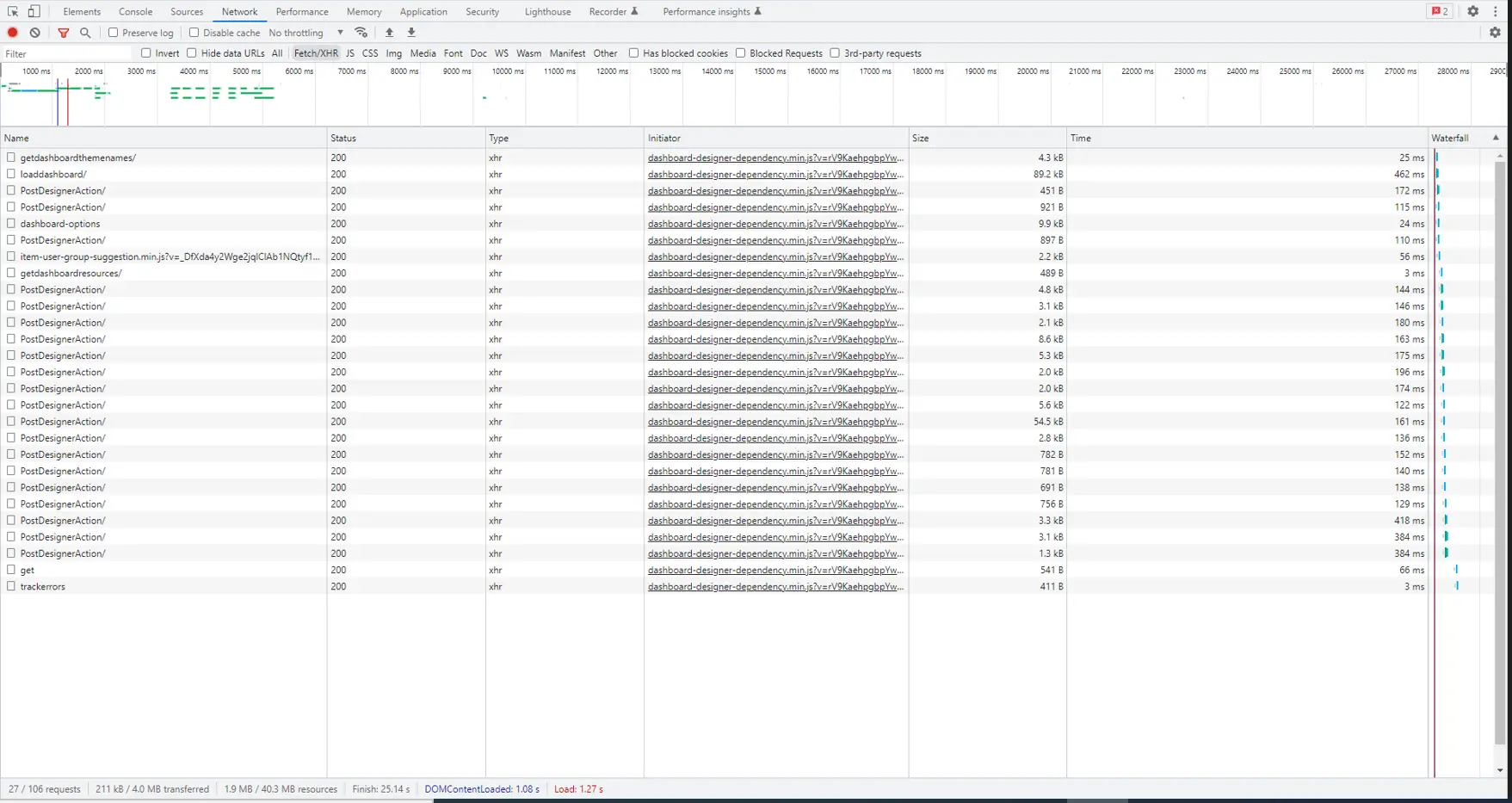Switch to the Console tab
Viewport: 1512px width, 803px height.
135,11
